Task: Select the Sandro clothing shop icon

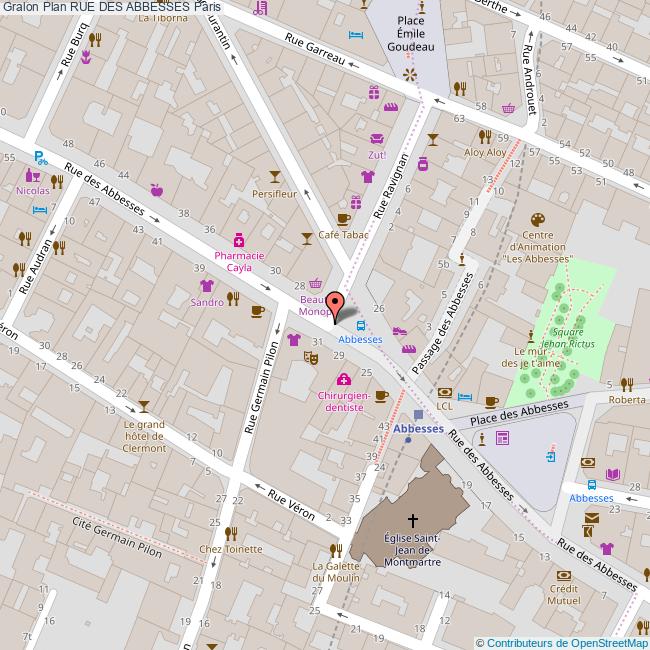Action: tap(207, 286)
